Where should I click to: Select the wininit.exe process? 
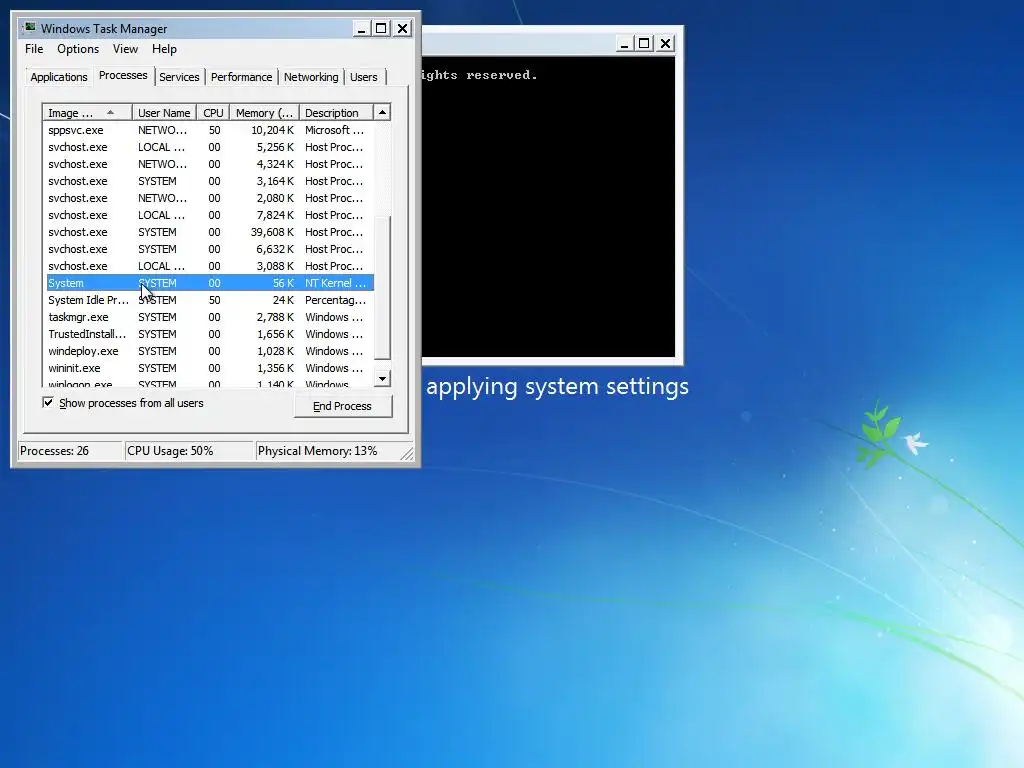(x=208, y=368)
